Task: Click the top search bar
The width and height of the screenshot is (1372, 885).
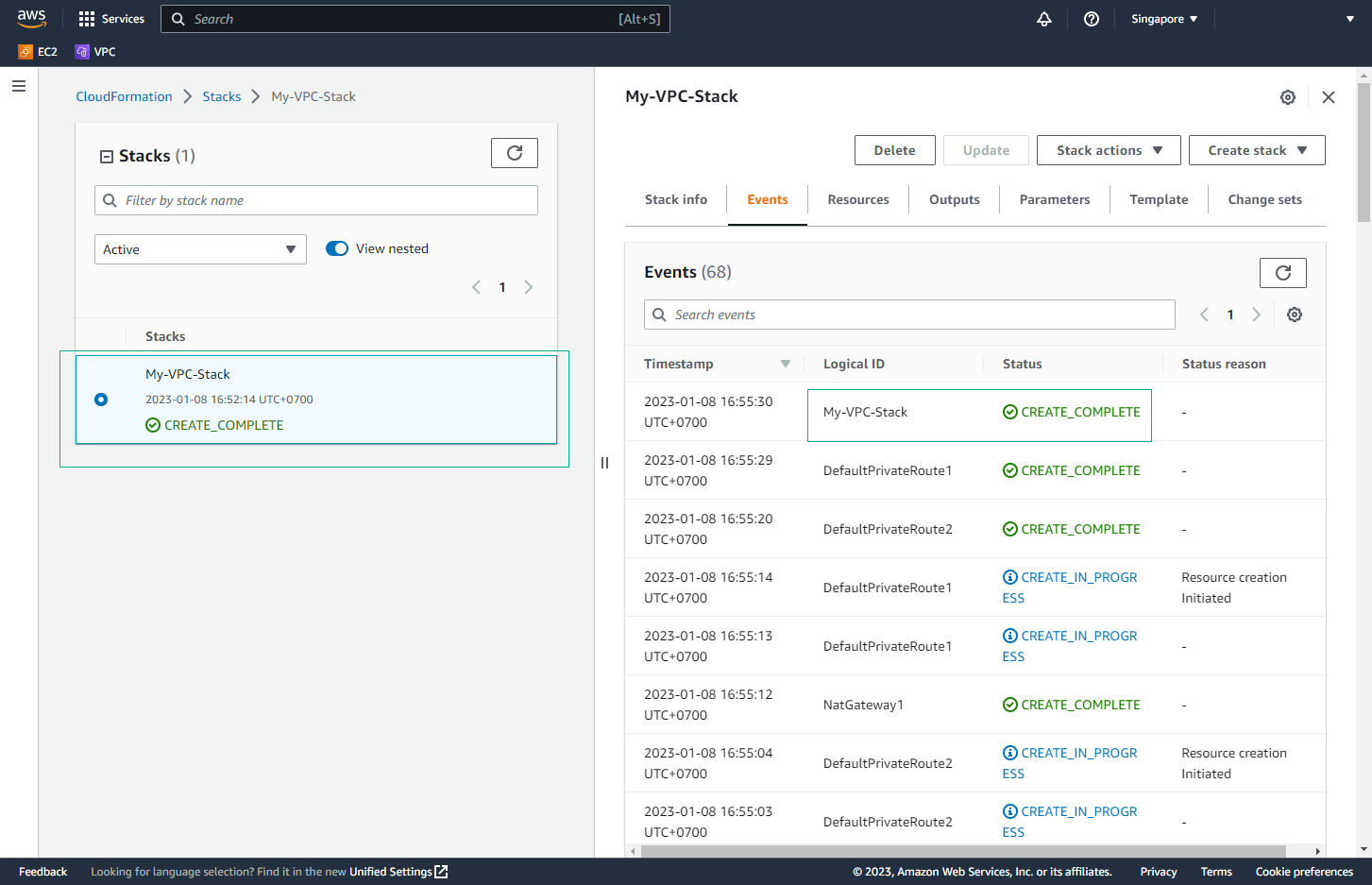Action: (415, 19)
